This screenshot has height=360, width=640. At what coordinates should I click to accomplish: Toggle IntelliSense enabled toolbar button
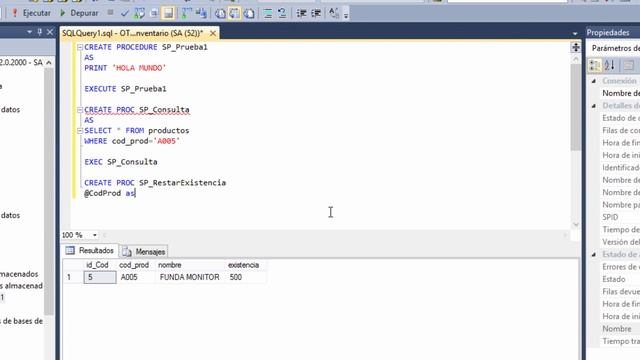tap(168, 13)
